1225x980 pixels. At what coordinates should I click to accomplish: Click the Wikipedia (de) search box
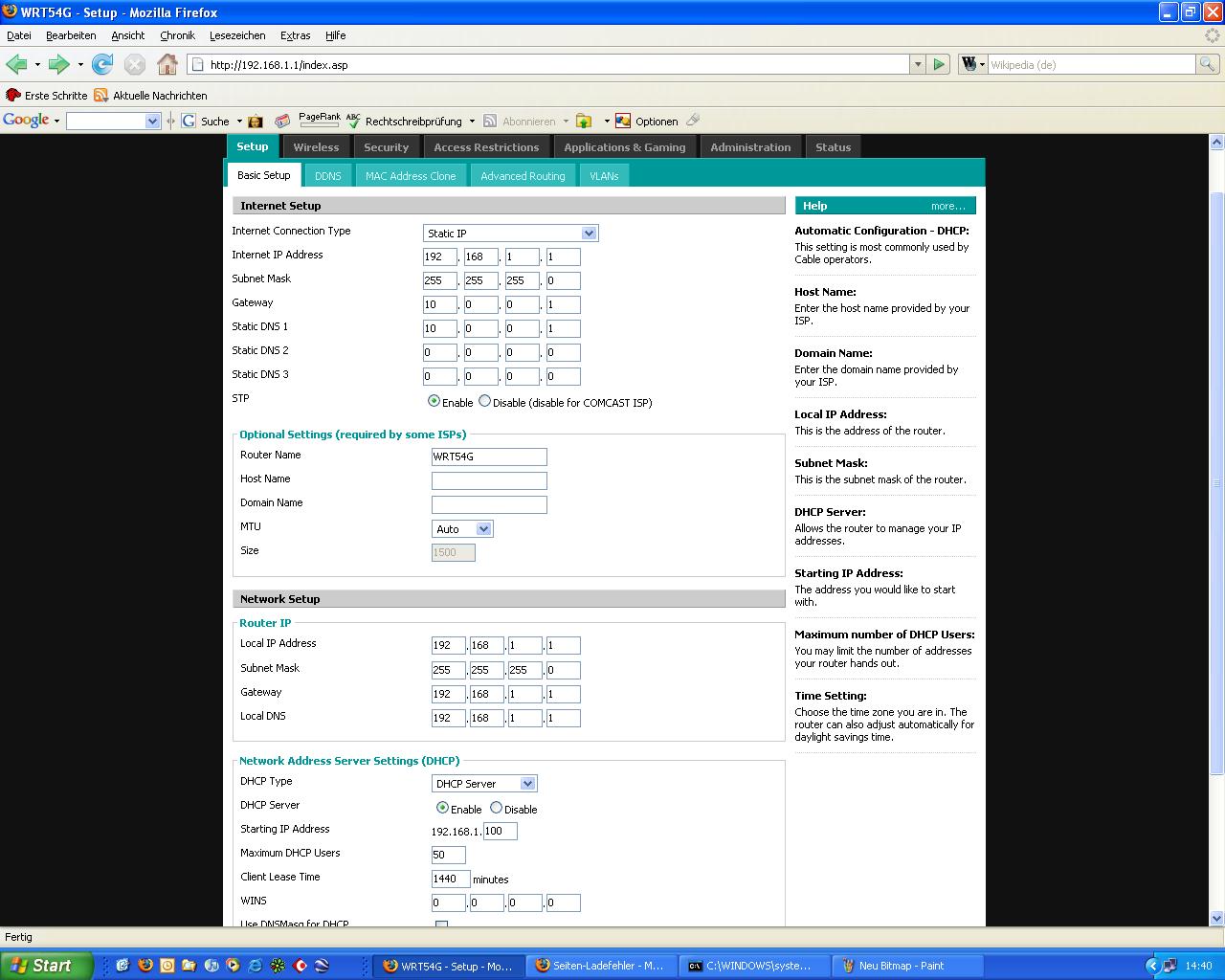[1092, 64]
